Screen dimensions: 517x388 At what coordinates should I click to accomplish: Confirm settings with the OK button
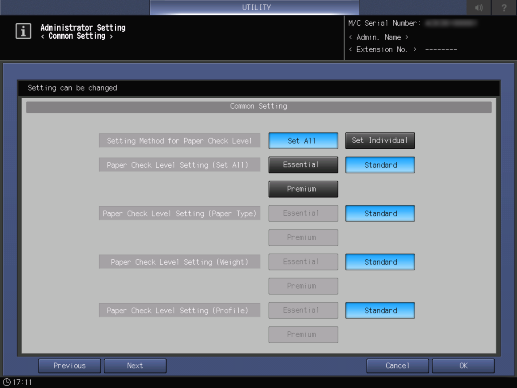(x=463, y=366)
